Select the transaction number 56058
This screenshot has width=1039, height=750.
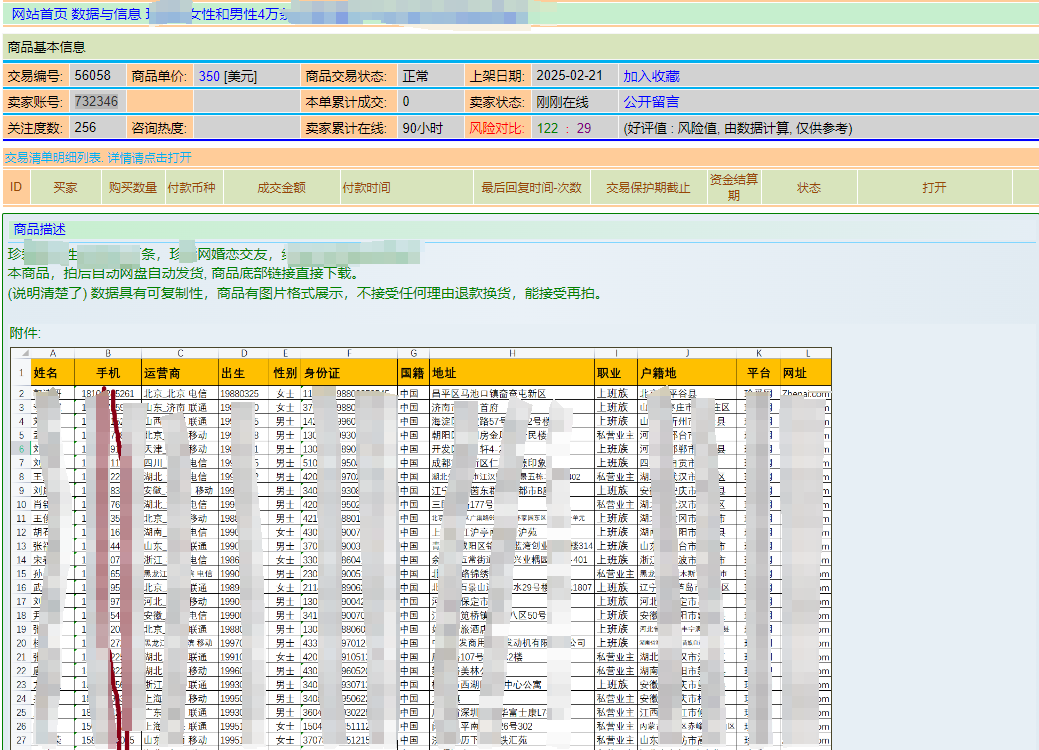click(x=93, y=76)
